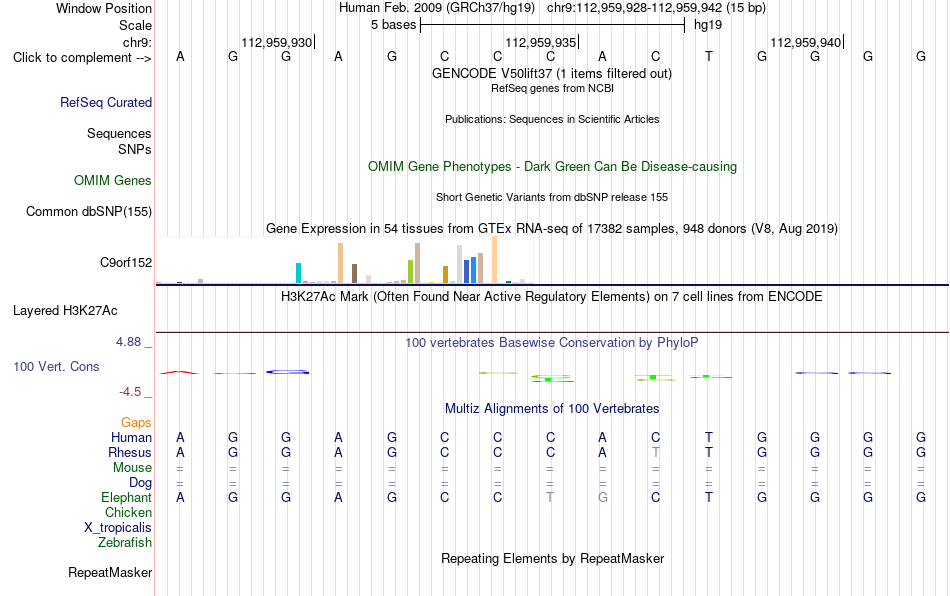
Task: Select the RepeatMasker track label
Action: [110, 572]
